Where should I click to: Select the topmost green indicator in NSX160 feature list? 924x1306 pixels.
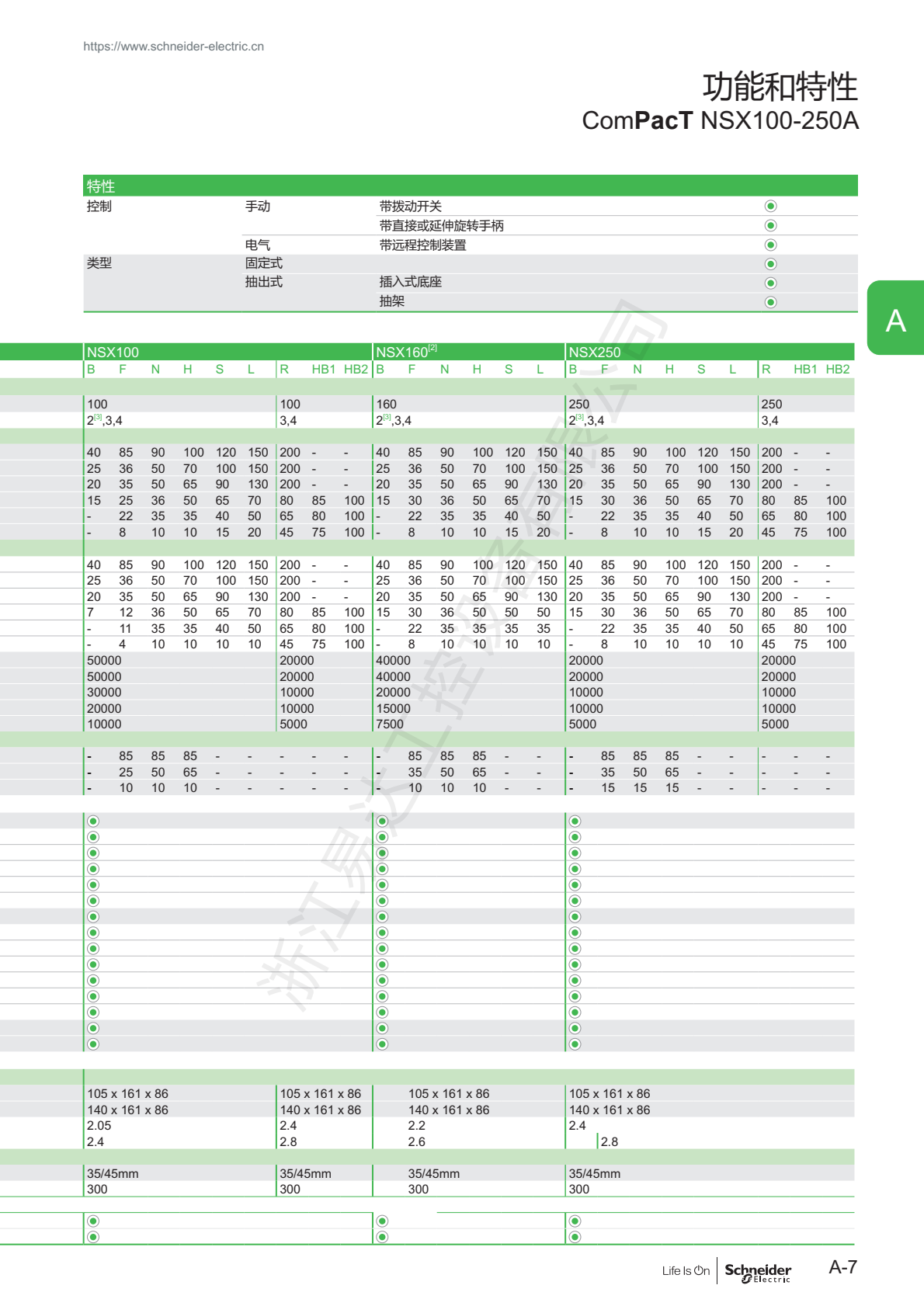click(382, 821)
